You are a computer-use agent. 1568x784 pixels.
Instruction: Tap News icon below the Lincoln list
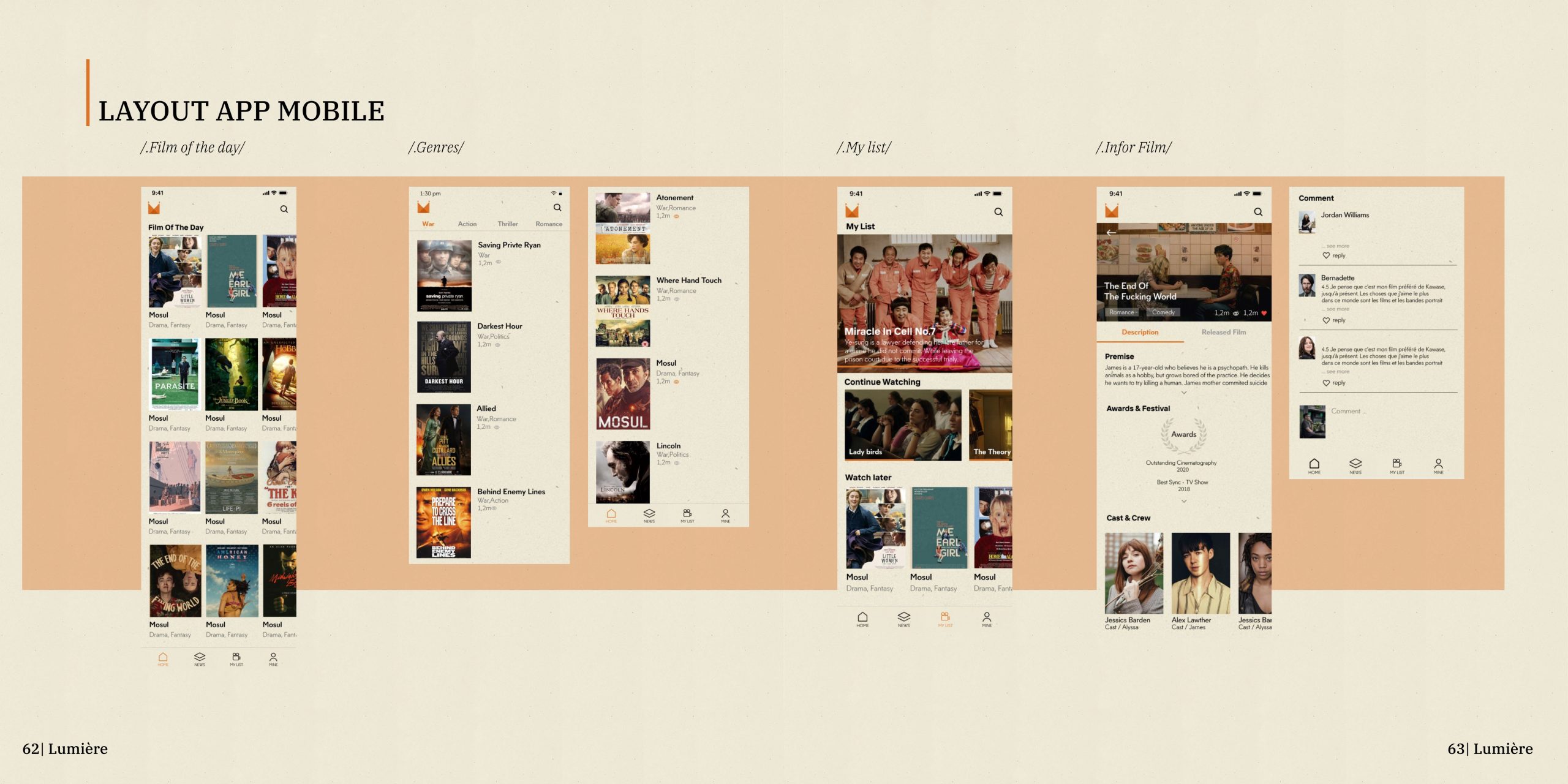pos(649,516)
